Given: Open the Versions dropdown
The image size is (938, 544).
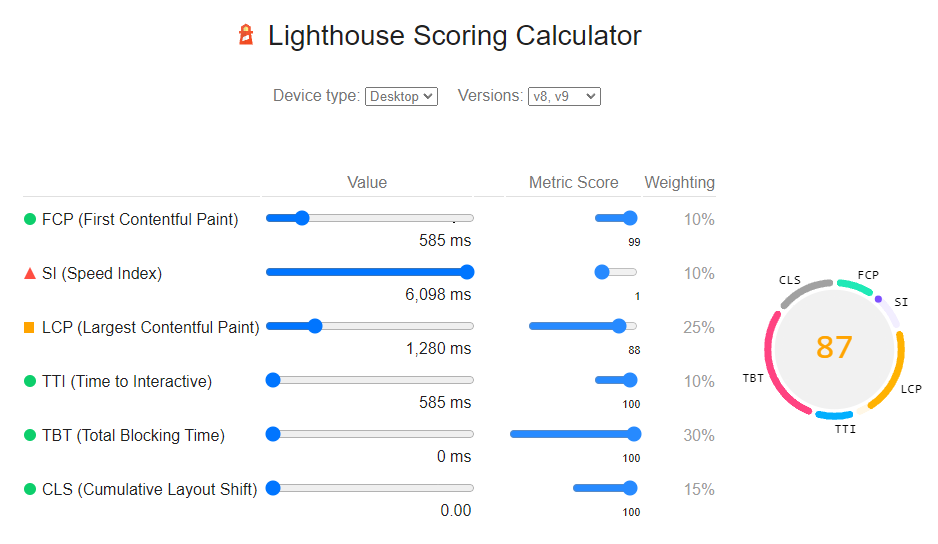Looking at the screenshot, I should pos(564,96).
